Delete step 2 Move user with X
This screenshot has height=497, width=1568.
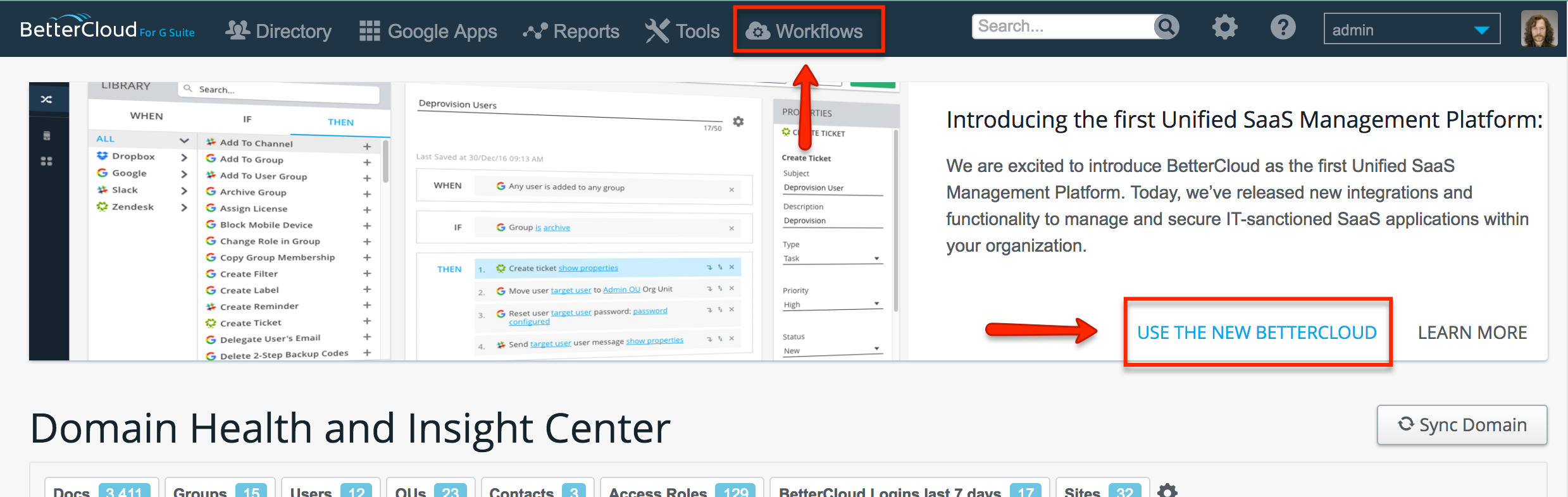[x=731, y=288]
